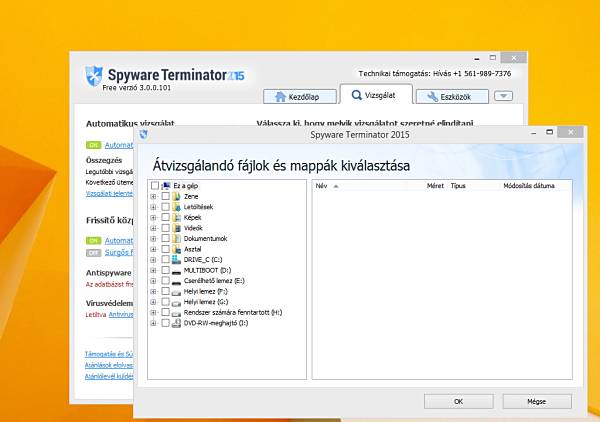Check the Letöltések checkbox
The width and height of the screenshot is (600, 422).
[165, 207]
